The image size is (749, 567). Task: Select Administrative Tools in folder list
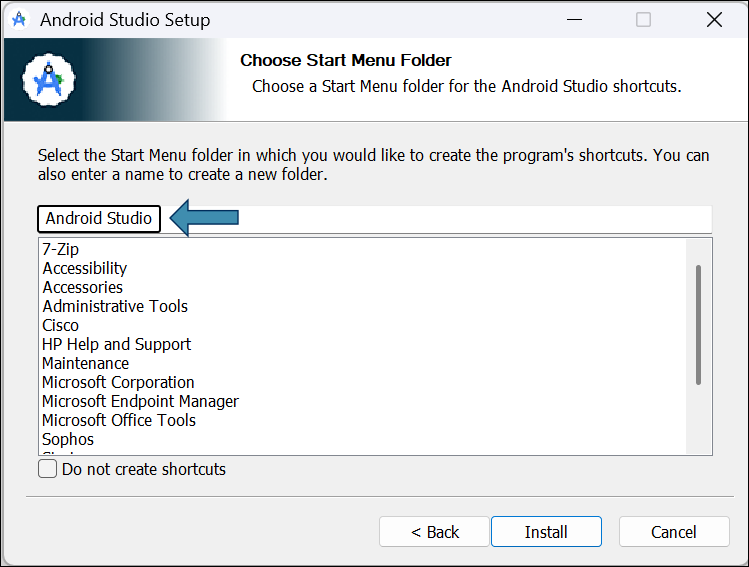coord(115,306)
